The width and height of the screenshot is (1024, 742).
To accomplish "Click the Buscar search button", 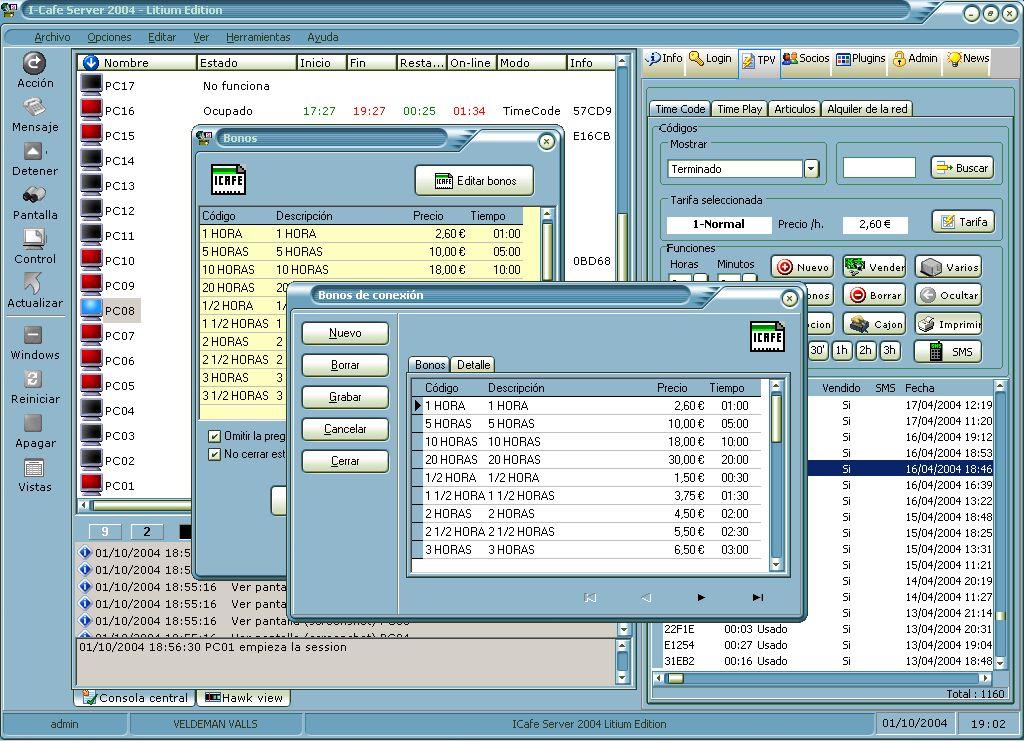I will point(962,168).
